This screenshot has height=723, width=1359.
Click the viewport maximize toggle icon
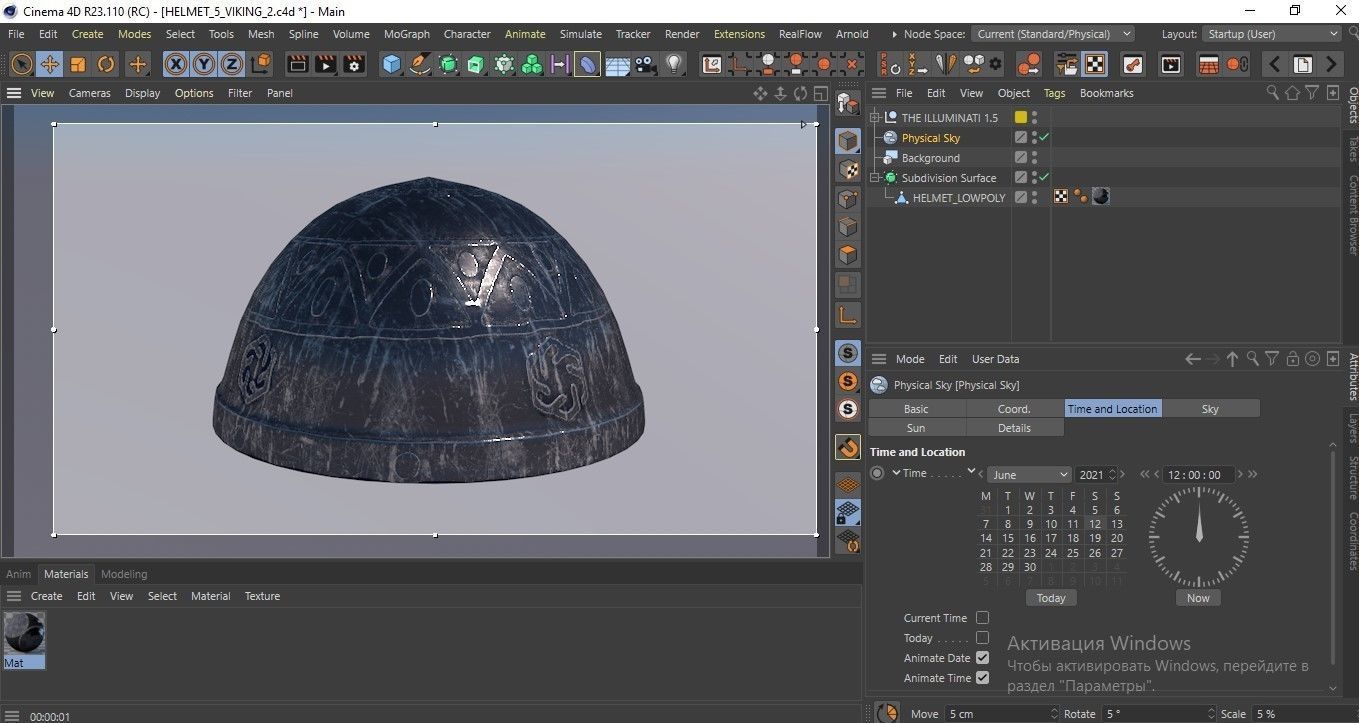point(820,93)
